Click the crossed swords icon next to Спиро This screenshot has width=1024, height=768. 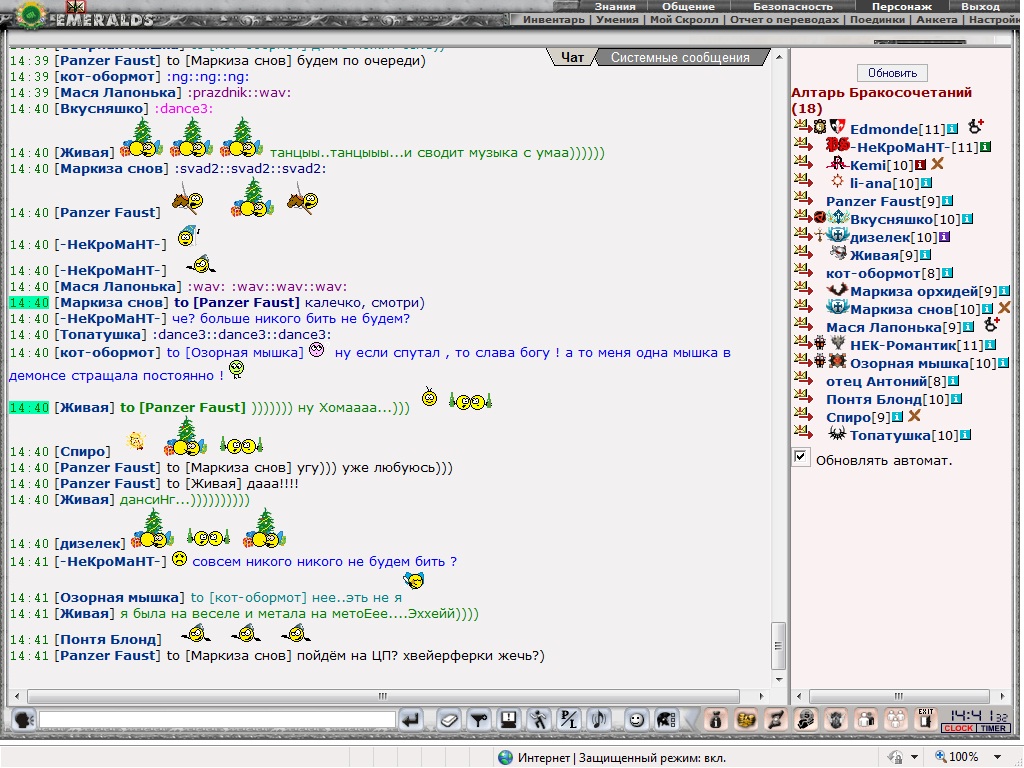point(914,415)
